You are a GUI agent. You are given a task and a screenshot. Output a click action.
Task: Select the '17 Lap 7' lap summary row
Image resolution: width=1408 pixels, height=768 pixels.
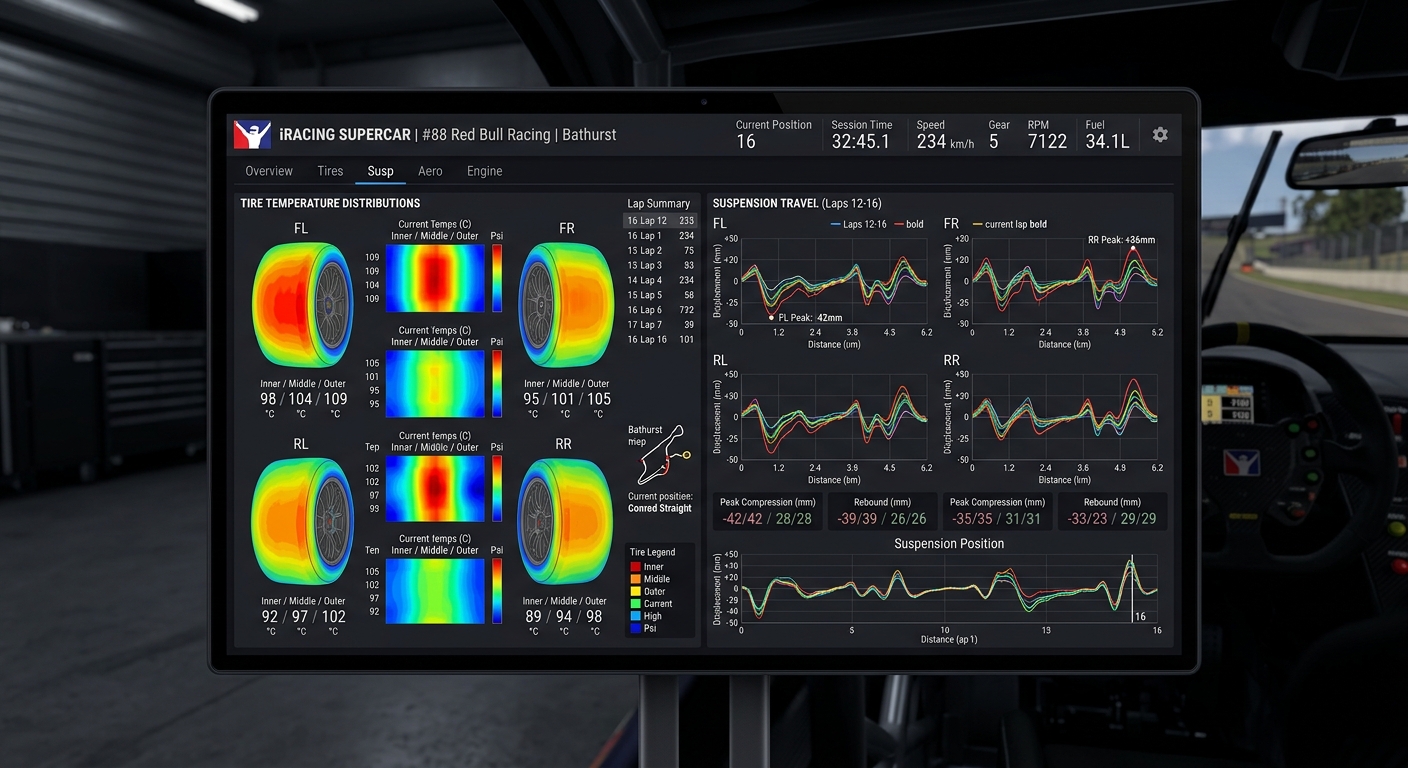pyautogui.click(x=660, y=325)
